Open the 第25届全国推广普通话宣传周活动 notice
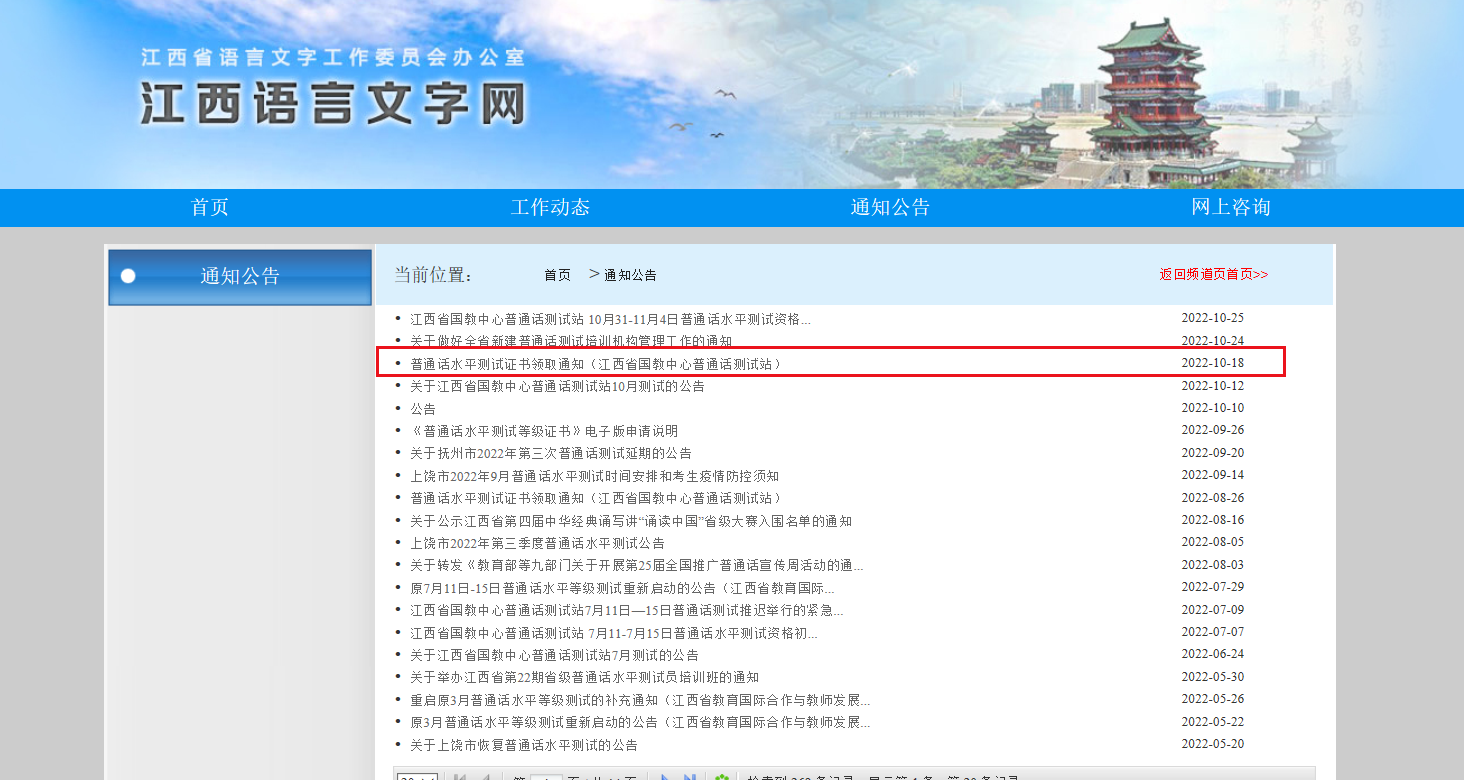The width and height of the screenshot is (1464, 780). click(636, 565)
